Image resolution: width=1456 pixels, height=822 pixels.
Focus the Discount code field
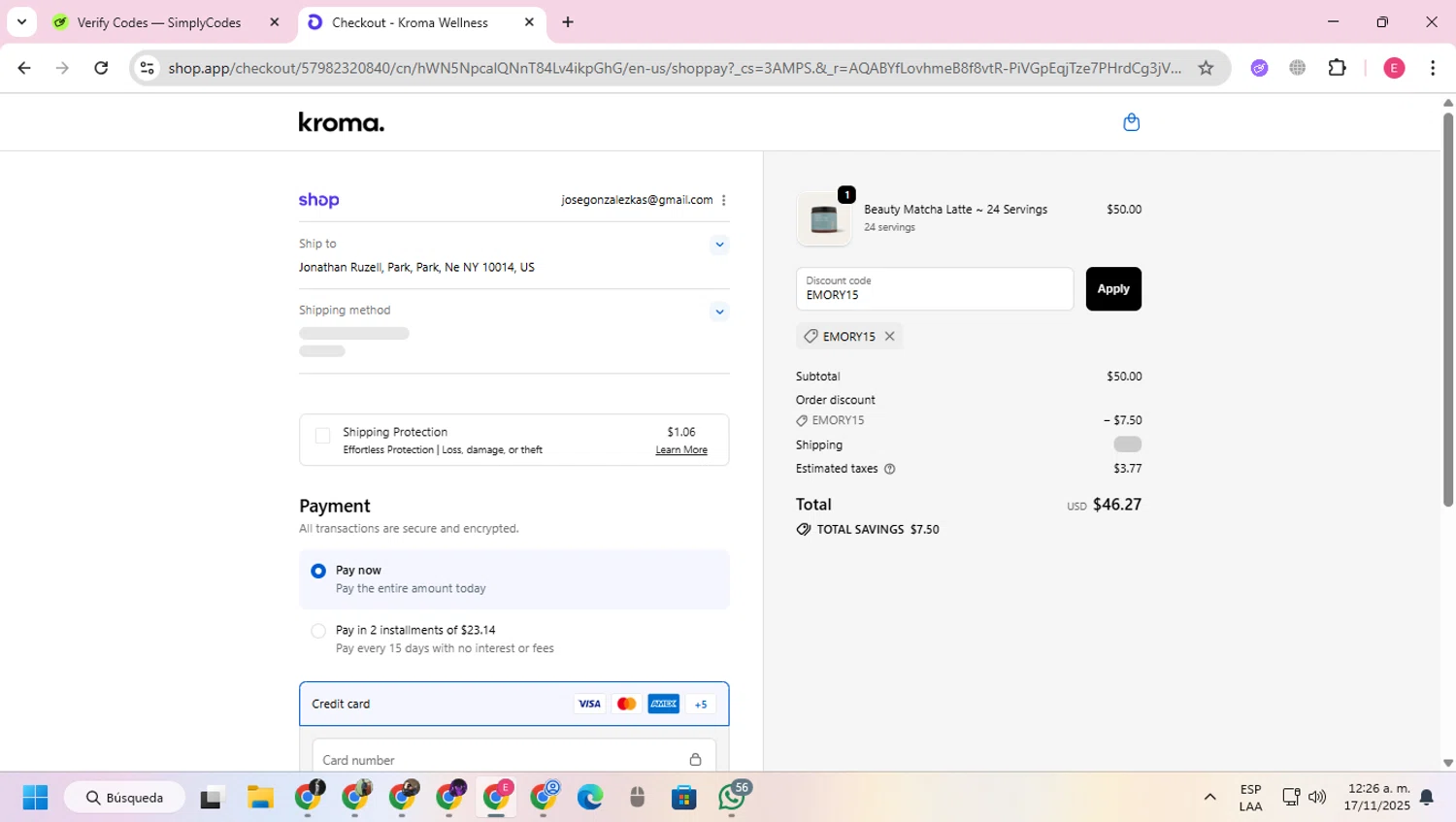tap(935, 289)
